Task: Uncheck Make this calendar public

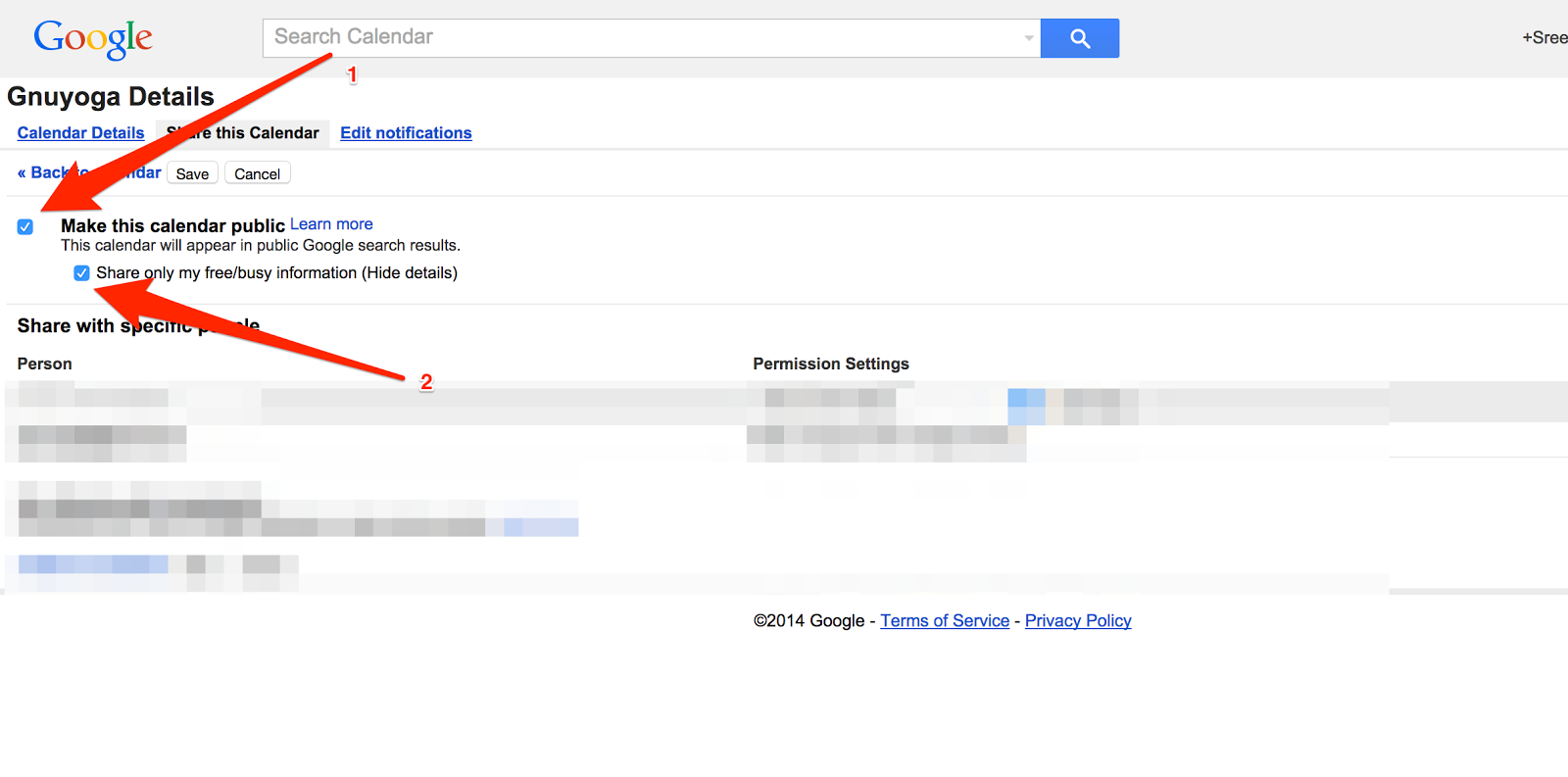Action: pos(25,227)
